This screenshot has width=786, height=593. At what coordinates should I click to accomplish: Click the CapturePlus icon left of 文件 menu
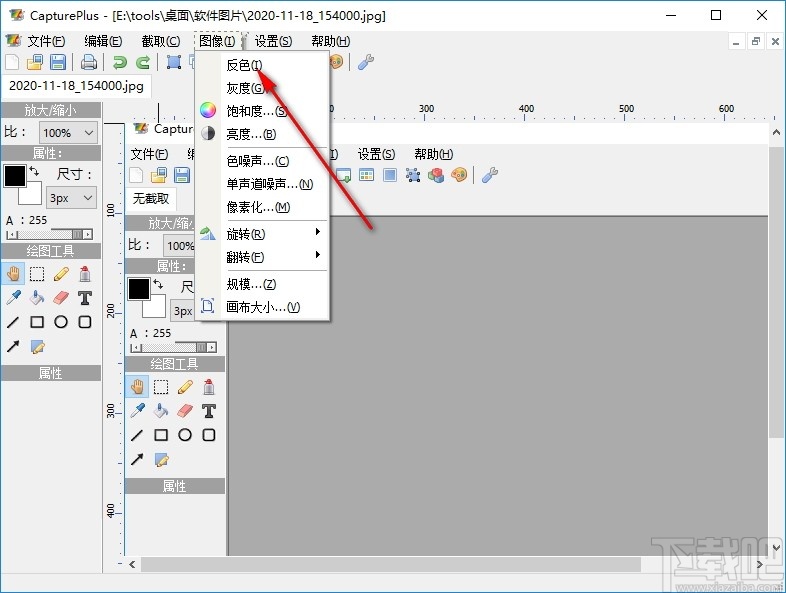pos(13,41)
